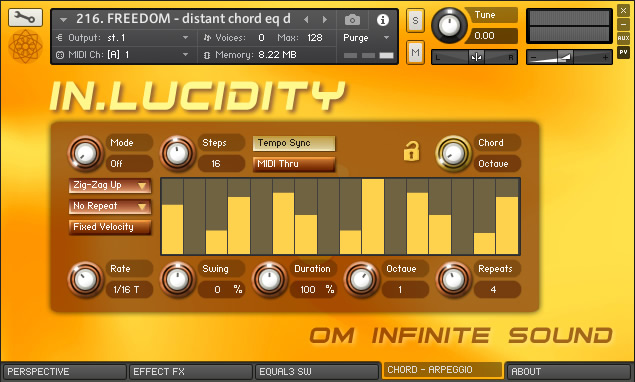This screenshot has width=635, height=382.
Task: Click the Fixed Velocity button
Action: click(x=110, y=227)
